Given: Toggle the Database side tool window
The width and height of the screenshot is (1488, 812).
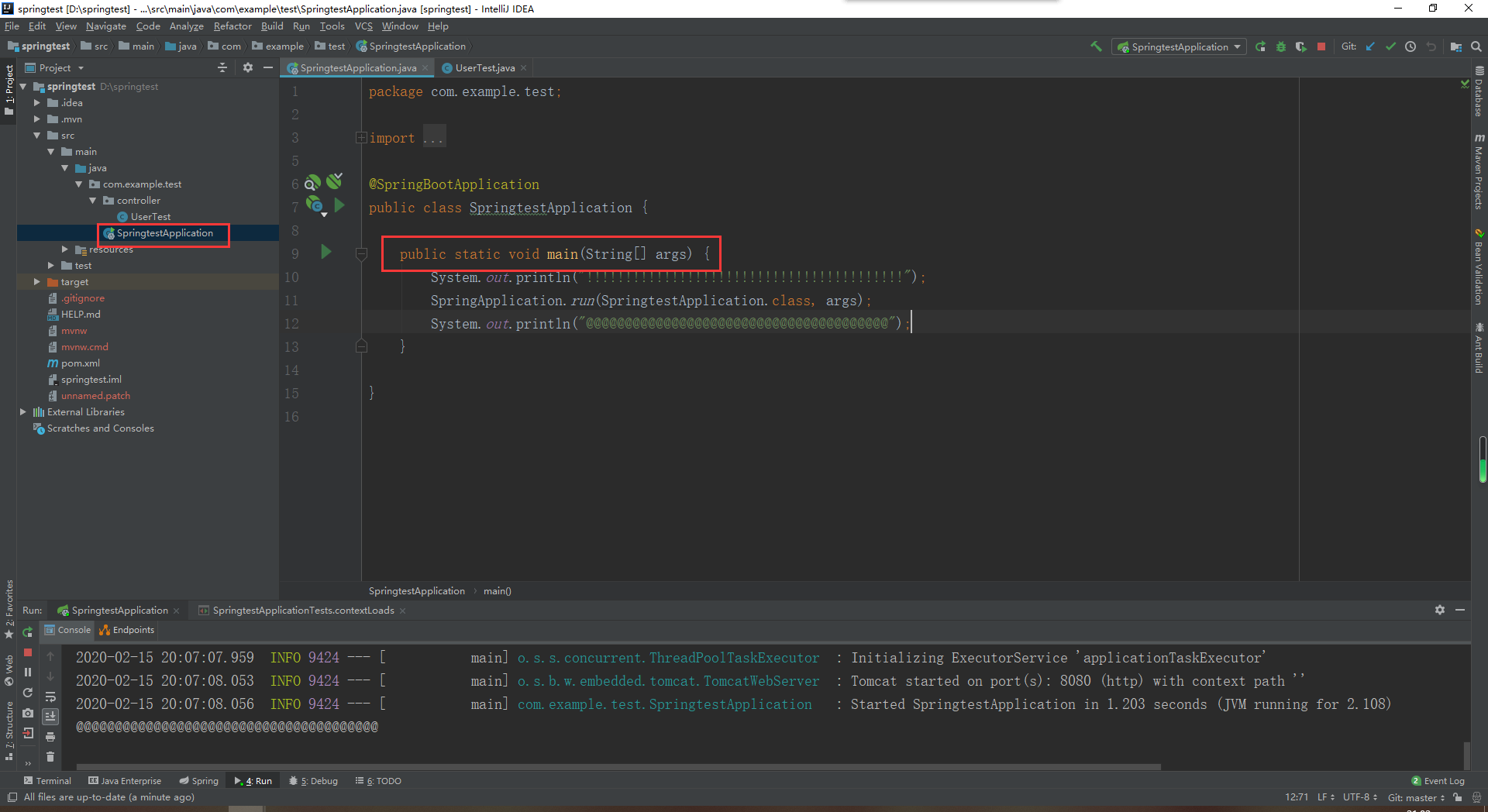Looking at the screenshot, I should (x=1479, y=92).
